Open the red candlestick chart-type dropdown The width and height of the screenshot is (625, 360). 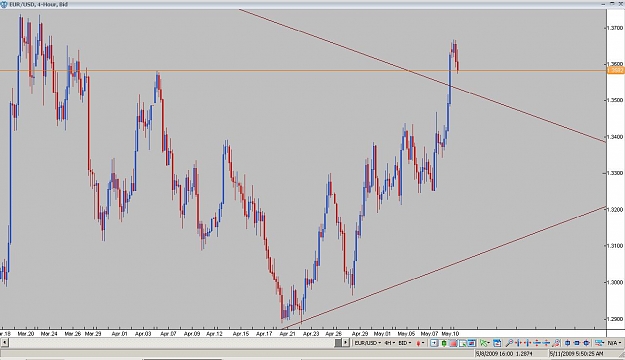click(420, 343)
